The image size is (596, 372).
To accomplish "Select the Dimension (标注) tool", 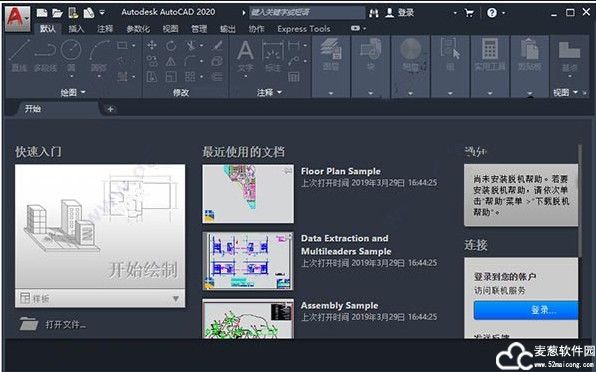I will point(273,56).
